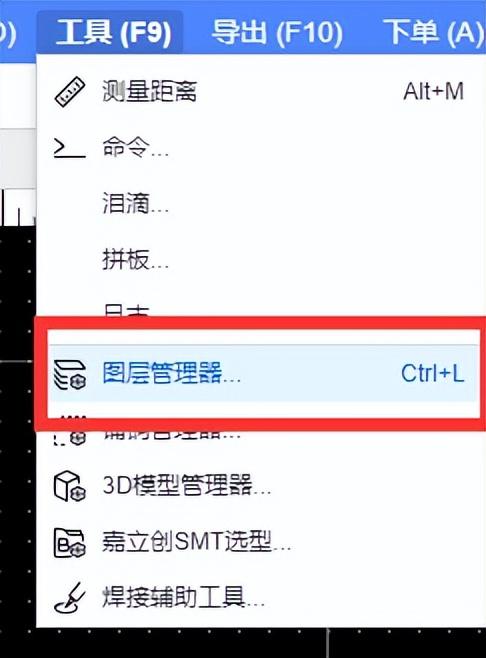Click the partially hidden 日志 menu entry
The image size is (486, 658).
[x=126, y=311]
